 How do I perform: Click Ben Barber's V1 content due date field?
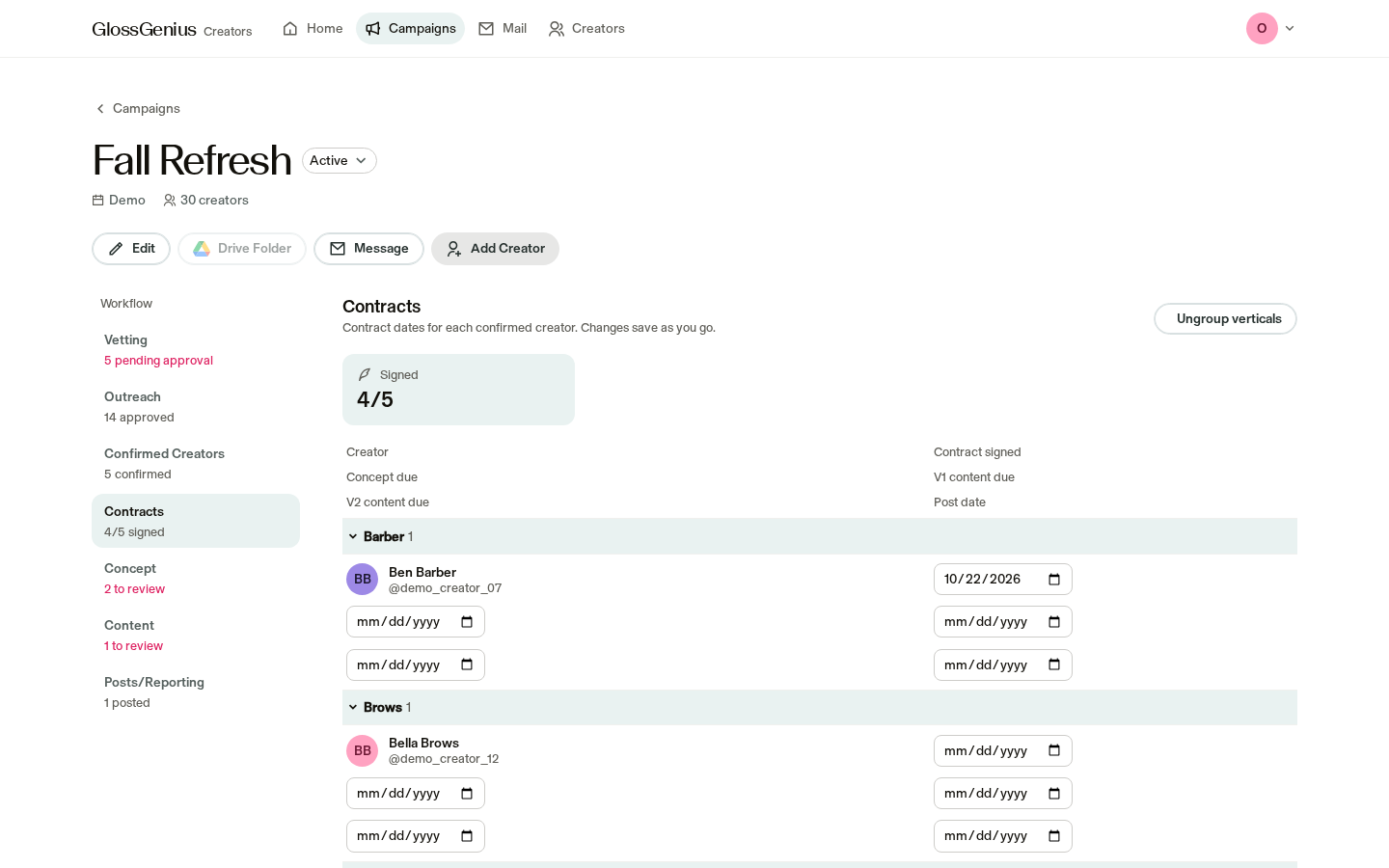click(1003, 622)
